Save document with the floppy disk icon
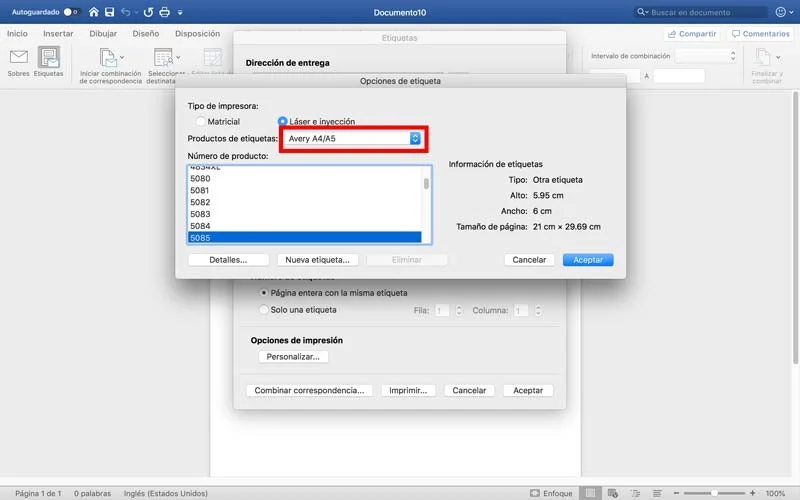 coord(109,12)
